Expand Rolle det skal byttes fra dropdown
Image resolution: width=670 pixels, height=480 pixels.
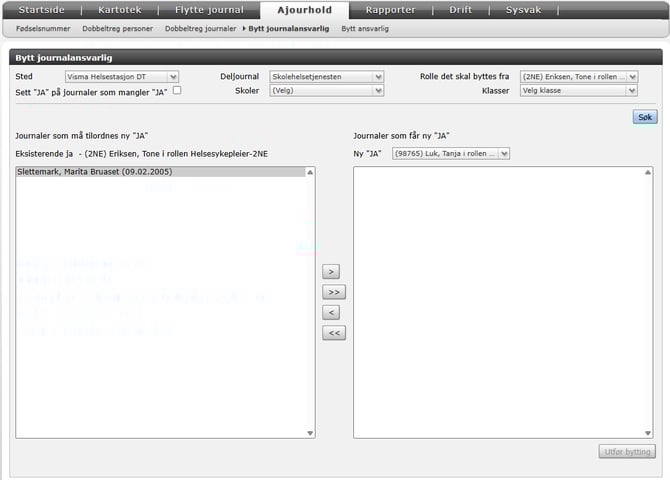click(x=578, y=76)
